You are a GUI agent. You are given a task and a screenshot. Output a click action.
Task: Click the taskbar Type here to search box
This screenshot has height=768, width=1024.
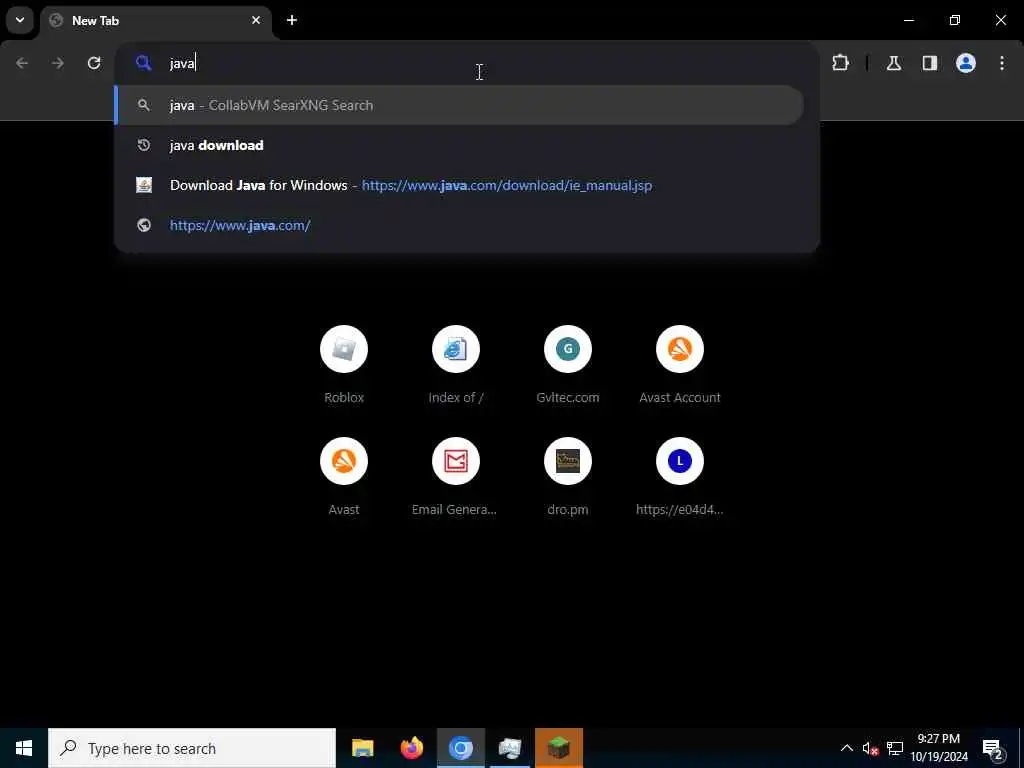(192, 748)
